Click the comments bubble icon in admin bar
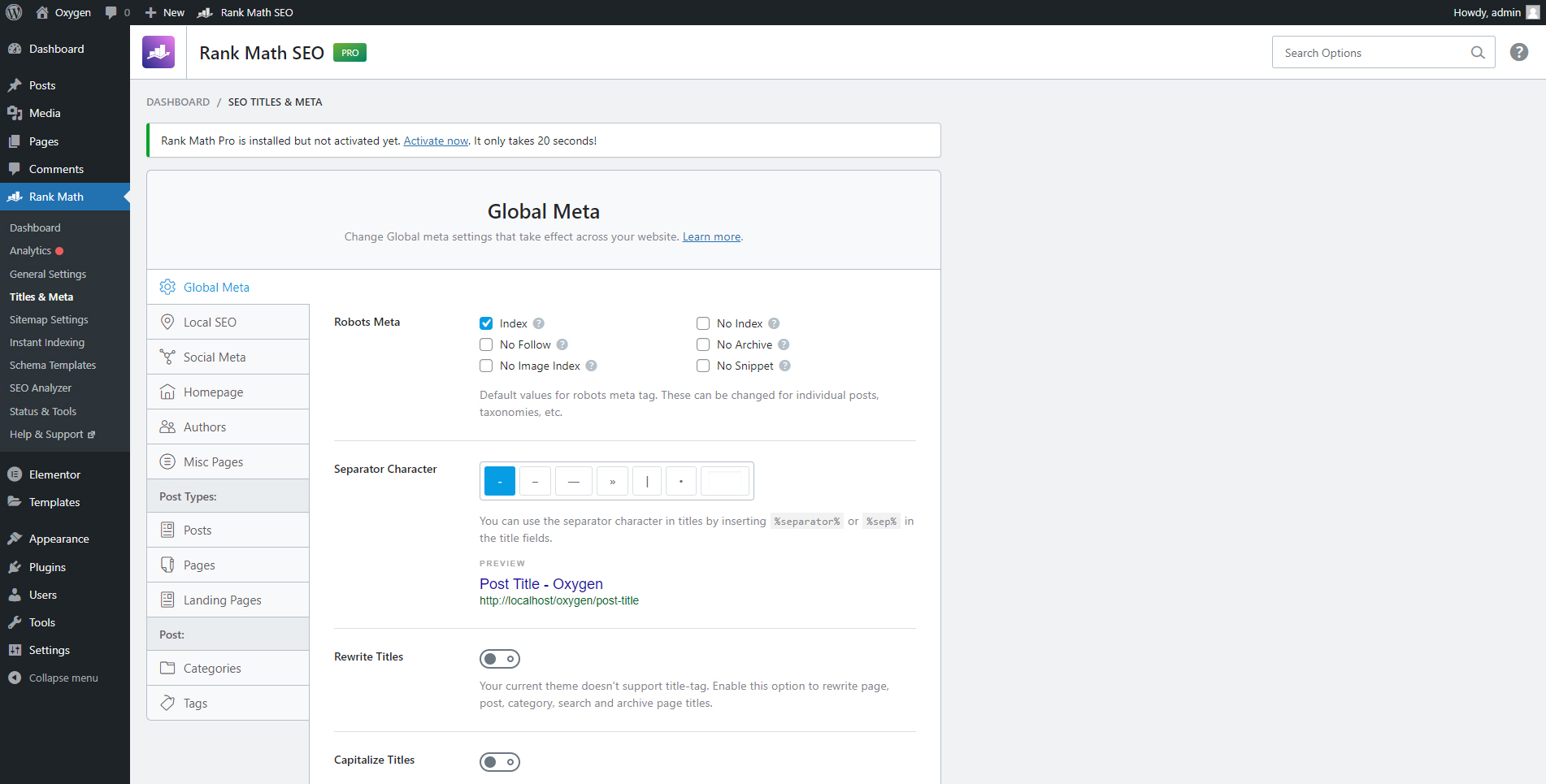Image resolution: width=1546 pixels, height=784 pixels. [x=111, y=12]
